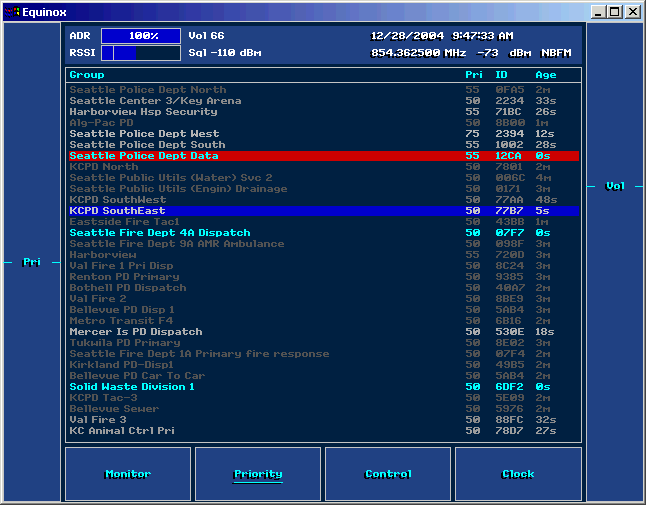Open the Control button
This screenshot has height=505, width=646.
coord(388,474)
